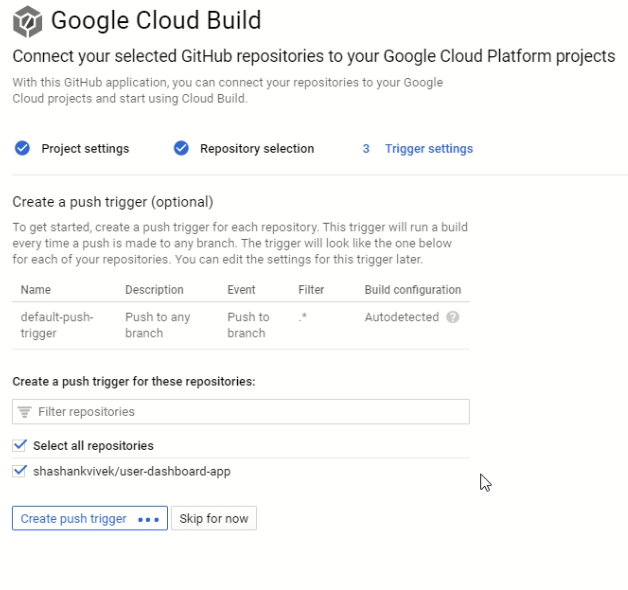Select the Trigger settings step

(x=429, y=149)
